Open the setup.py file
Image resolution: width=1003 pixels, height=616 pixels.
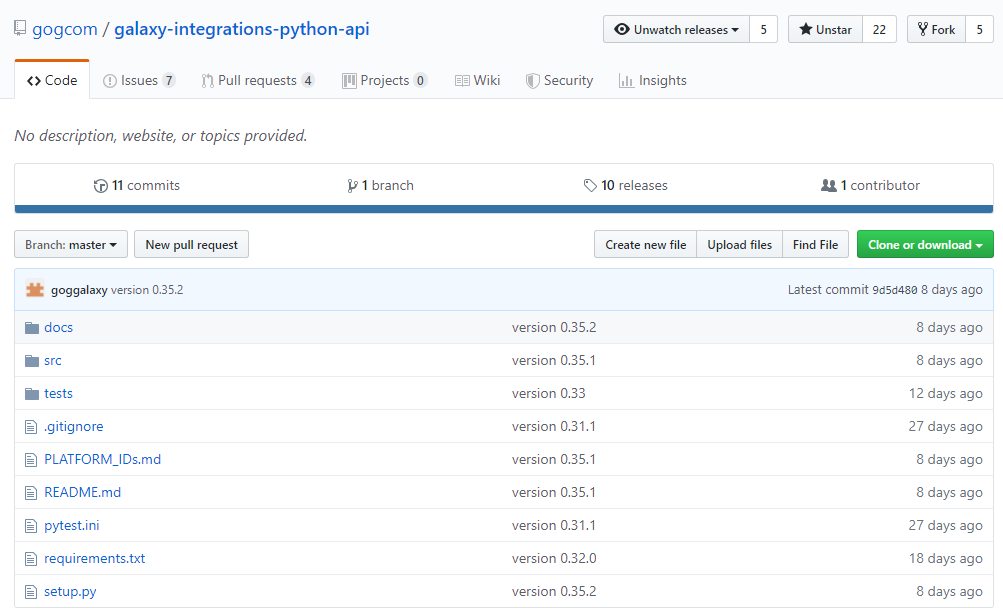click(x=70, y=592)
